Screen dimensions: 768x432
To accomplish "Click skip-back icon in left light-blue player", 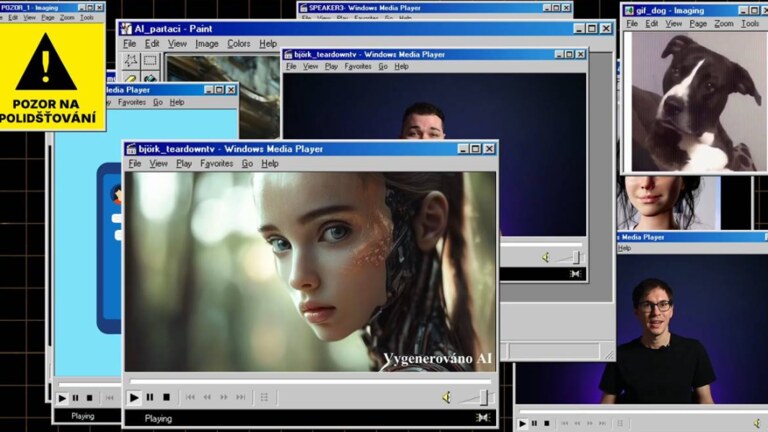I will tap(109, 398).
